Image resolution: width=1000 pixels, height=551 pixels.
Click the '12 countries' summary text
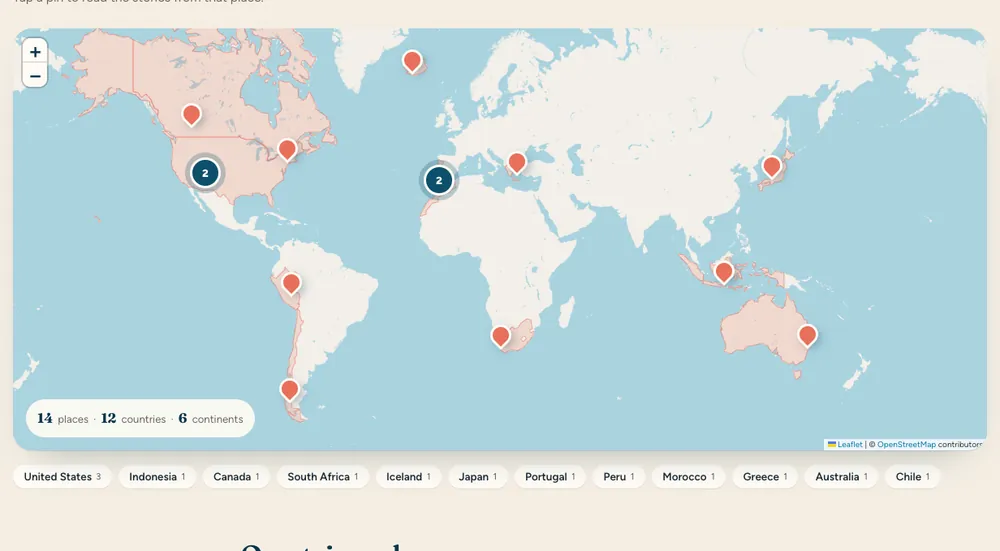point(133,418)
